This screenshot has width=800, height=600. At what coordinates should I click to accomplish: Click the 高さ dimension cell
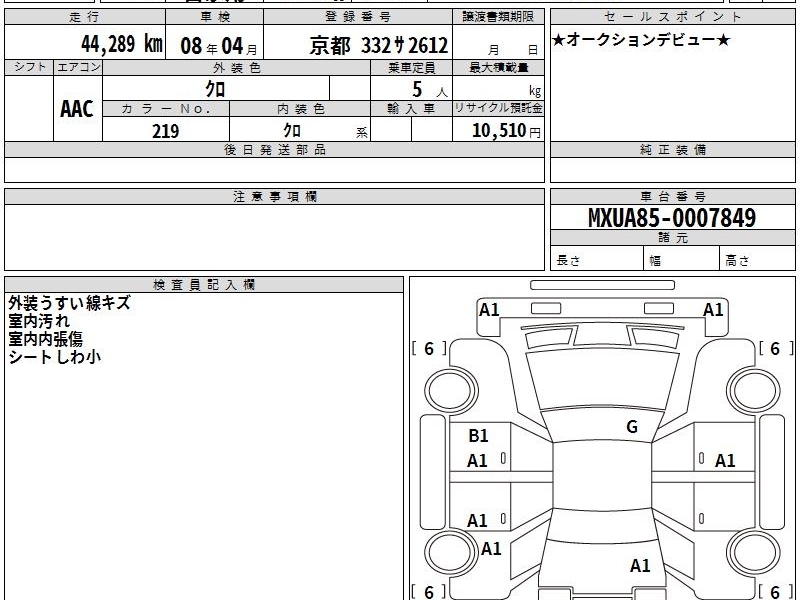coord(757,258)
